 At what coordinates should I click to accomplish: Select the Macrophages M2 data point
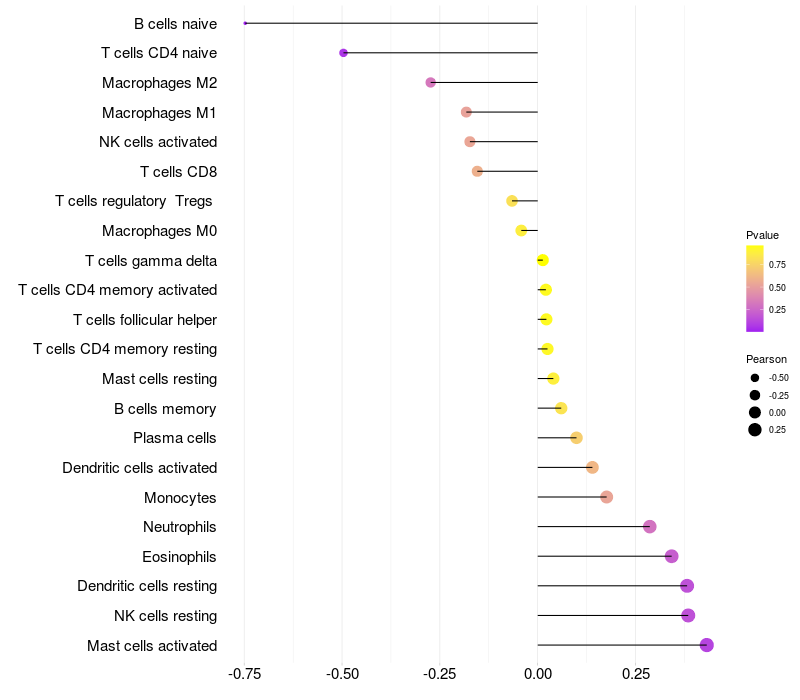click(x=431, y=82)
